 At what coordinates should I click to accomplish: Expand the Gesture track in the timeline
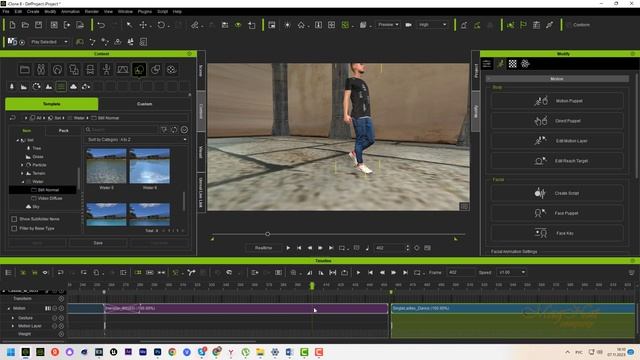(13, 318)
